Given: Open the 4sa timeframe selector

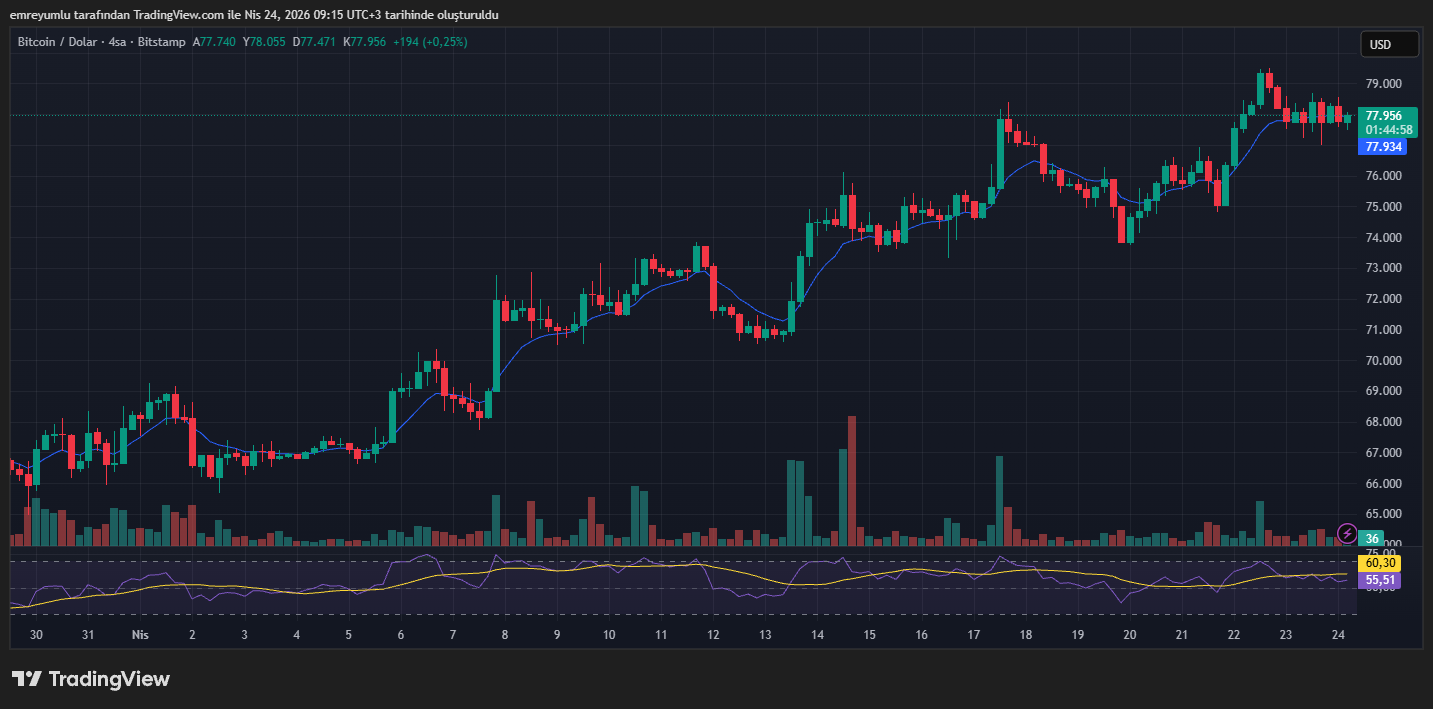Looking at the screenshot, I should 117,42.
